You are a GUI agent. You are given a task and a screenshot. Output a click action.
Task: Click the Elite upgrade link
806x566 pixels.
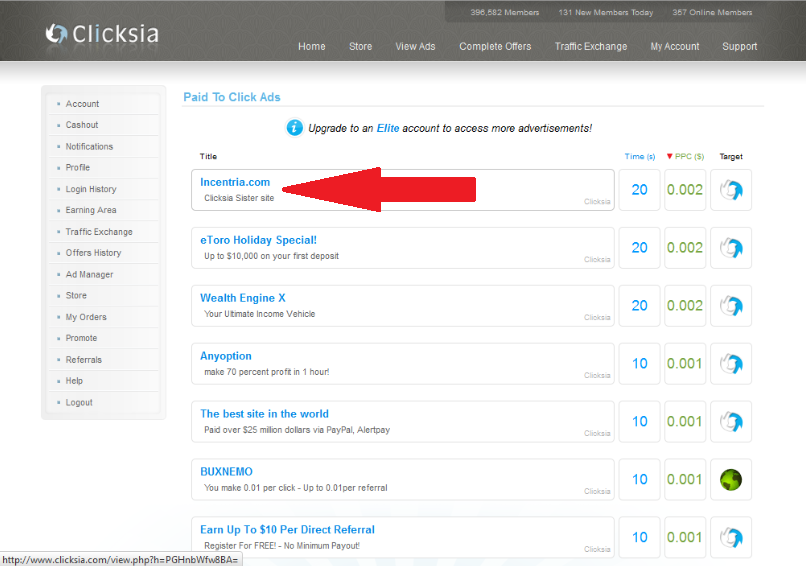pos(388,128)
